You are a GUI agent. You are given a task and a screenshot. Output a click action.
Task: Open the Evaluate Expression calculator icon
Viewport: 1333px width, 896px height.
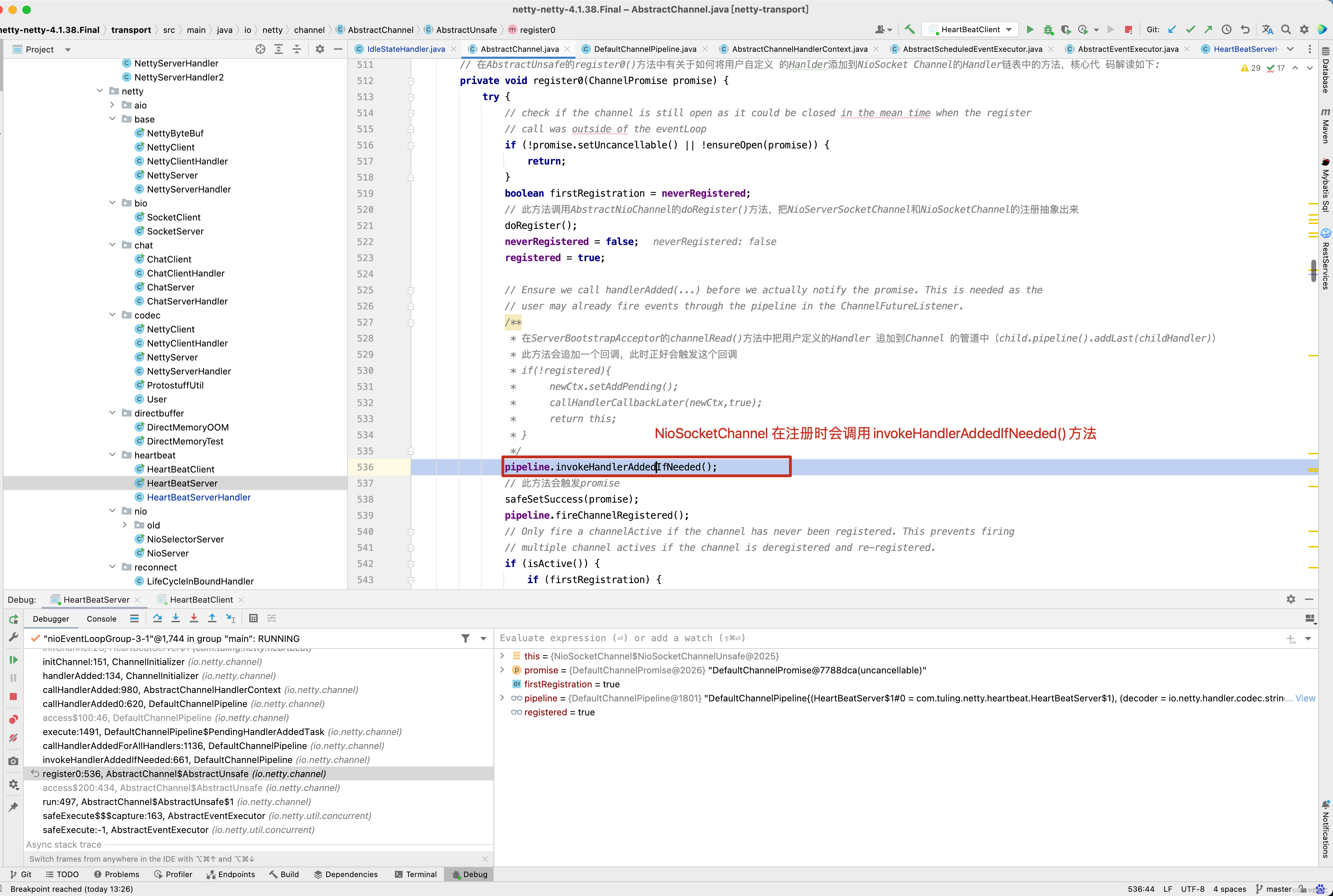coord(254,618)
